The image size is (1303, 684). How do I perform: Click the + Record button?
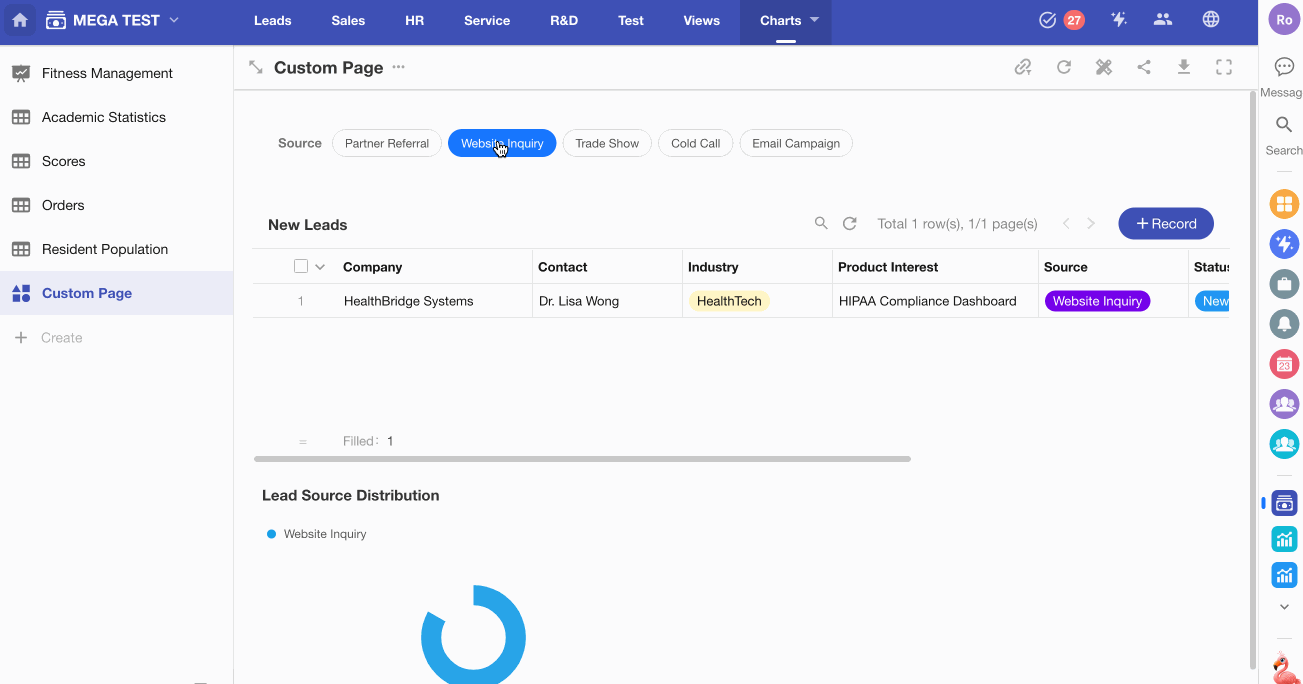tap(1165, 224)
